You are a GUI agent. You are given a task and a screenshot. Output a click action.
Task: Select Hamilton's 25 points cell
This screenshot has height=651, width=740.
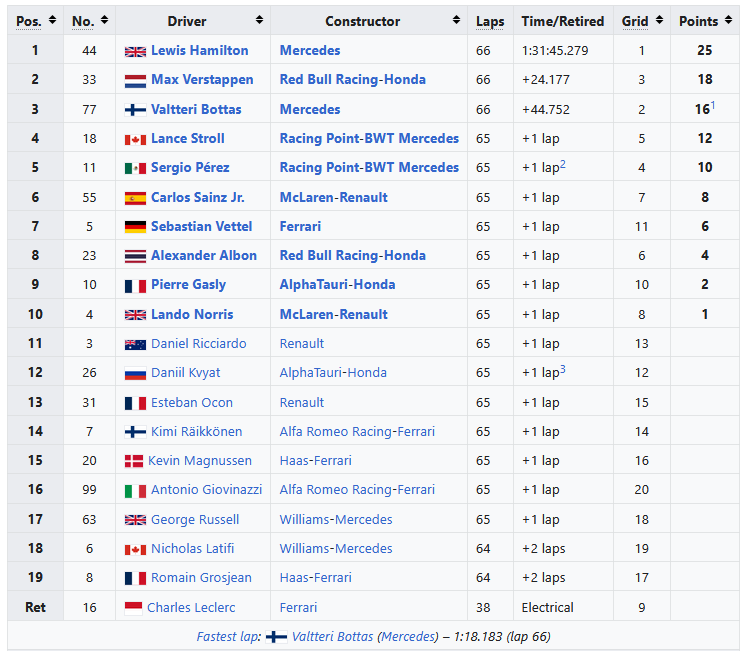pyautogui.click(x=705, y=51)
